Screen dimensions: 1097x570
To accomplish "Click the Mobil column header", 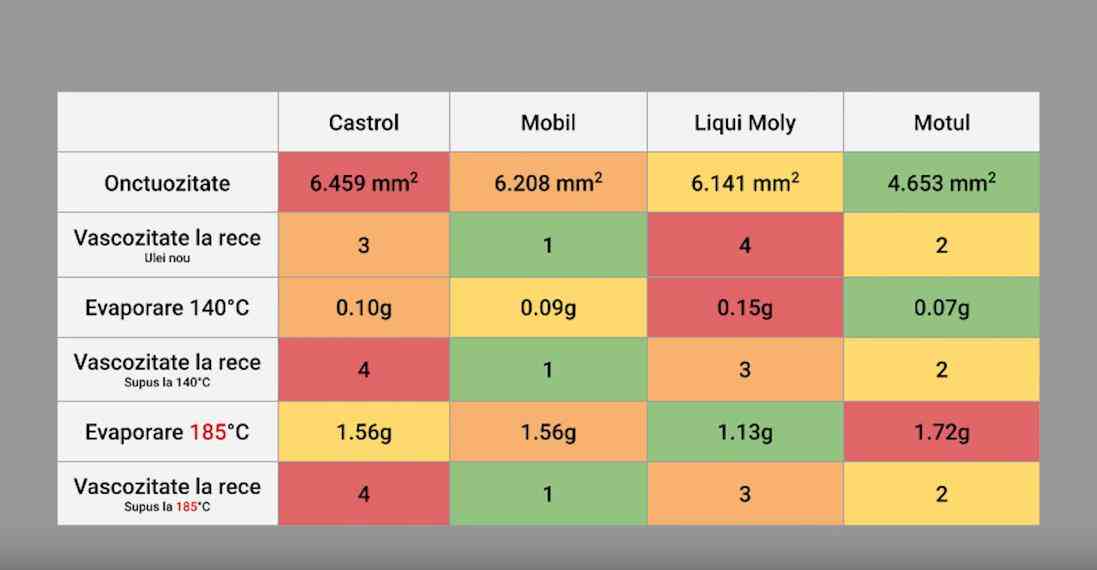I will (548, 123).
